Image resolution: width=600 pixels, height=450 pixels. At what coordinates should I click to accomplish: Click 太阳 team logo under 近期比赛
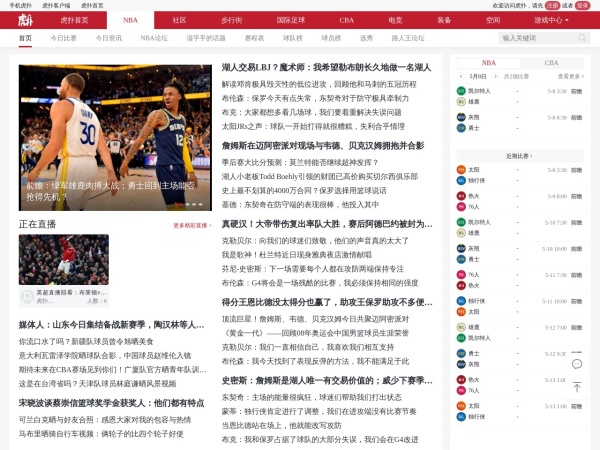click(x=461, y=170)
